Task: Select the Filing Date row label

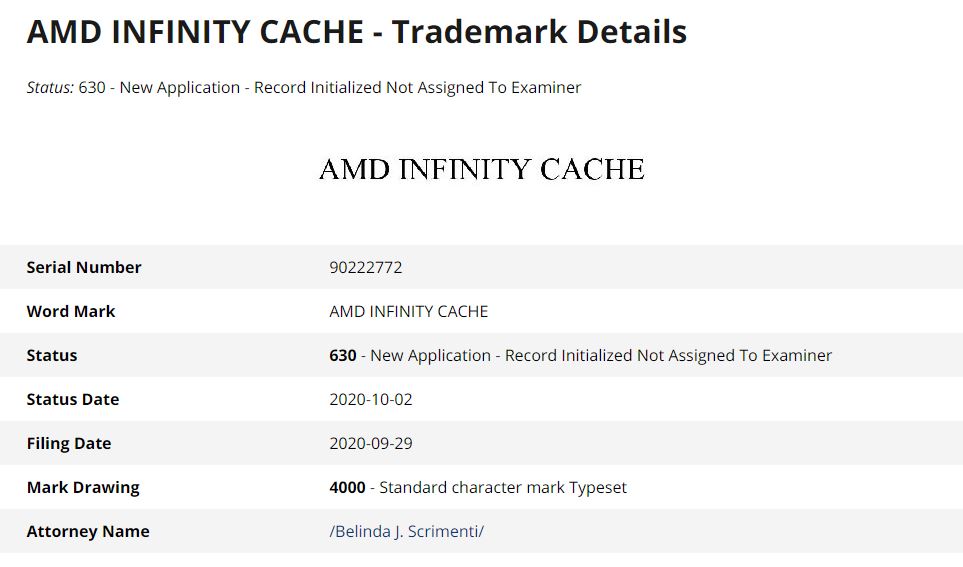Action: 69,443
